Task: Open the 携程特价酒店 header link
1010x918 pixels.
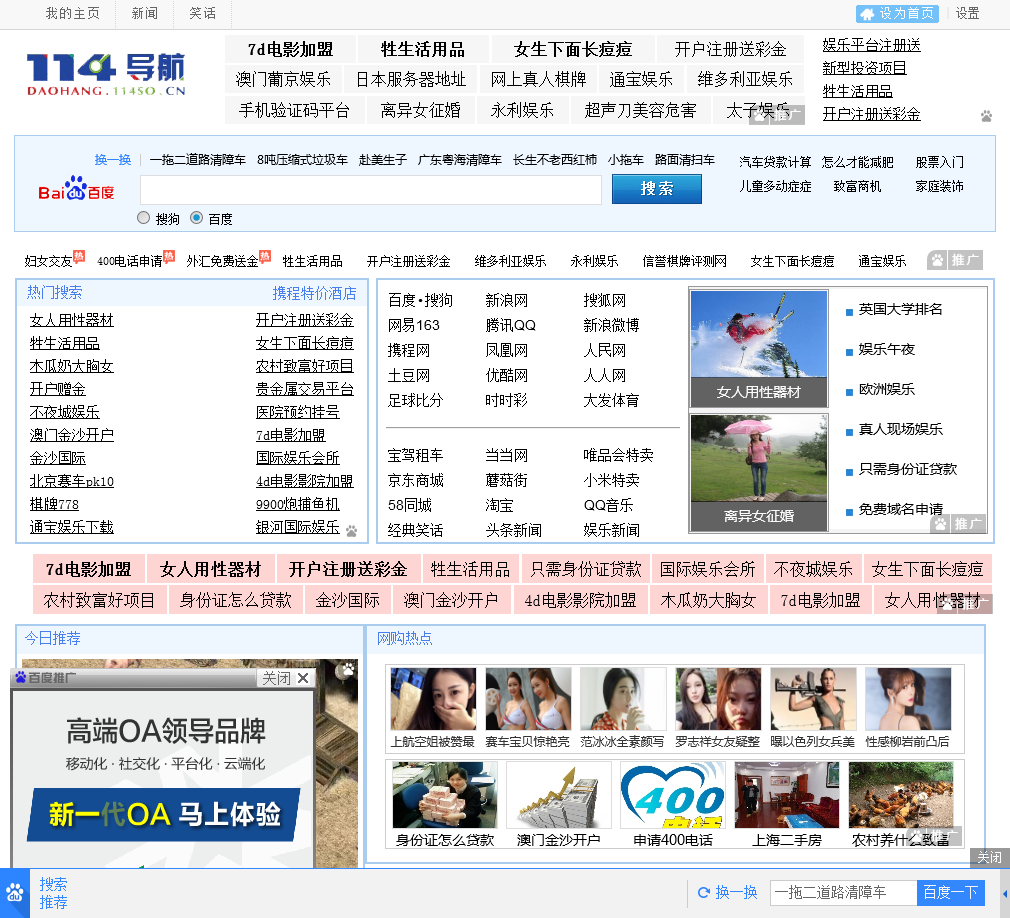Action: (x=314, y=293)
